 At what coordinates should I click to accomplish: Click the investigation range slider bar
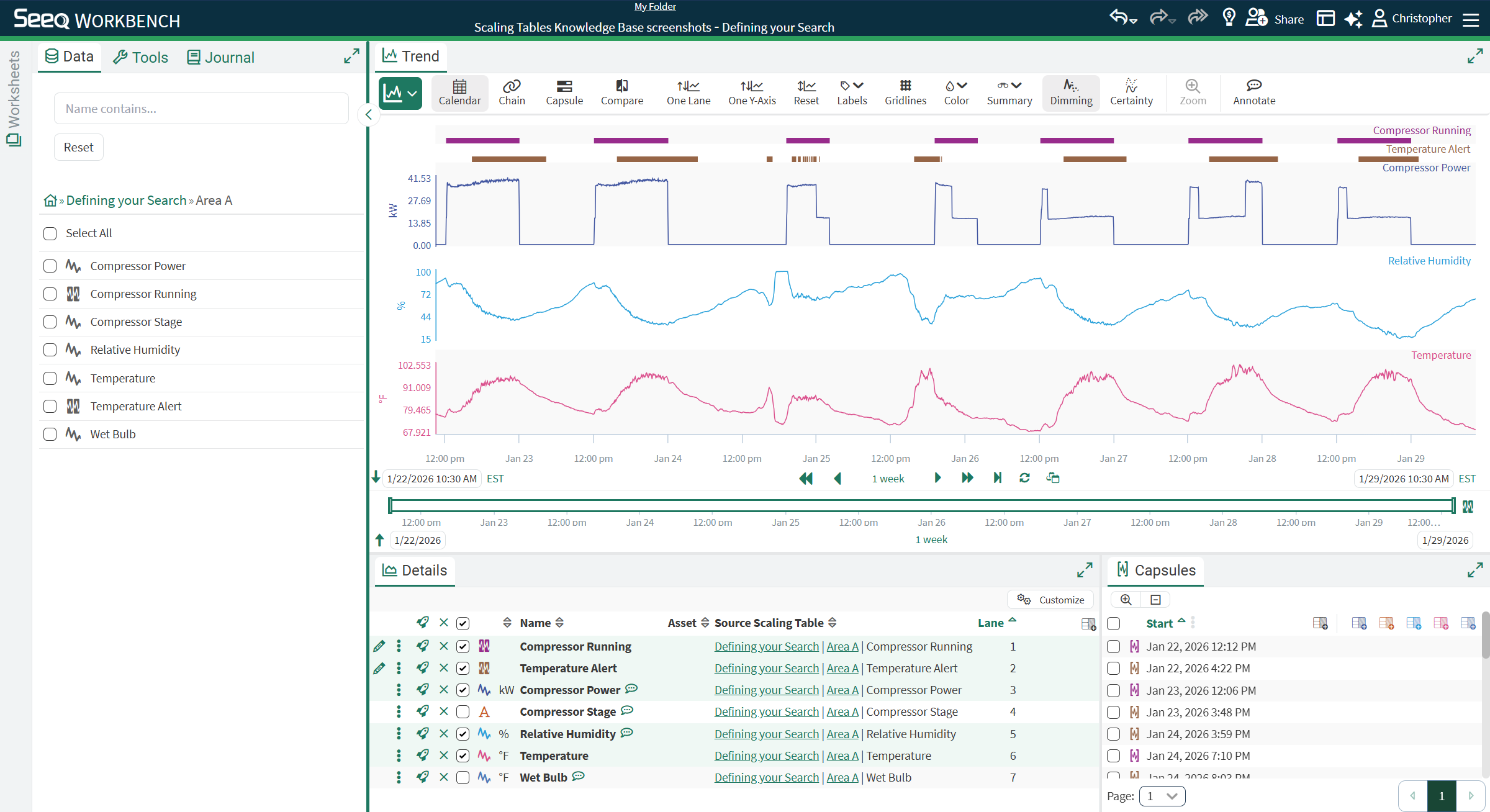pyautogui.click(x=921, y=506)
